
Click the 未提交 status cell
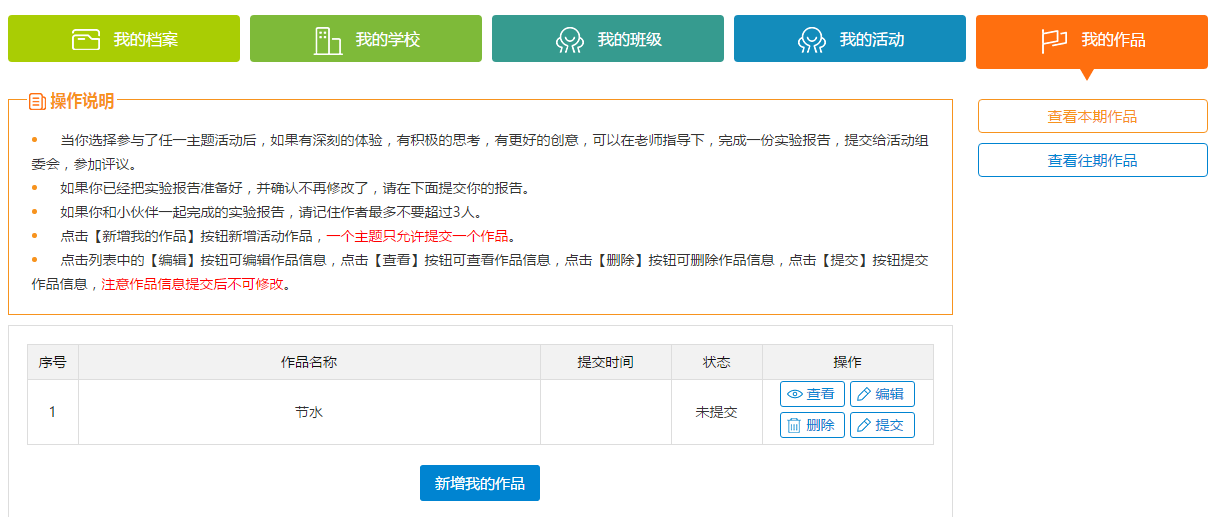pos(717,412)
